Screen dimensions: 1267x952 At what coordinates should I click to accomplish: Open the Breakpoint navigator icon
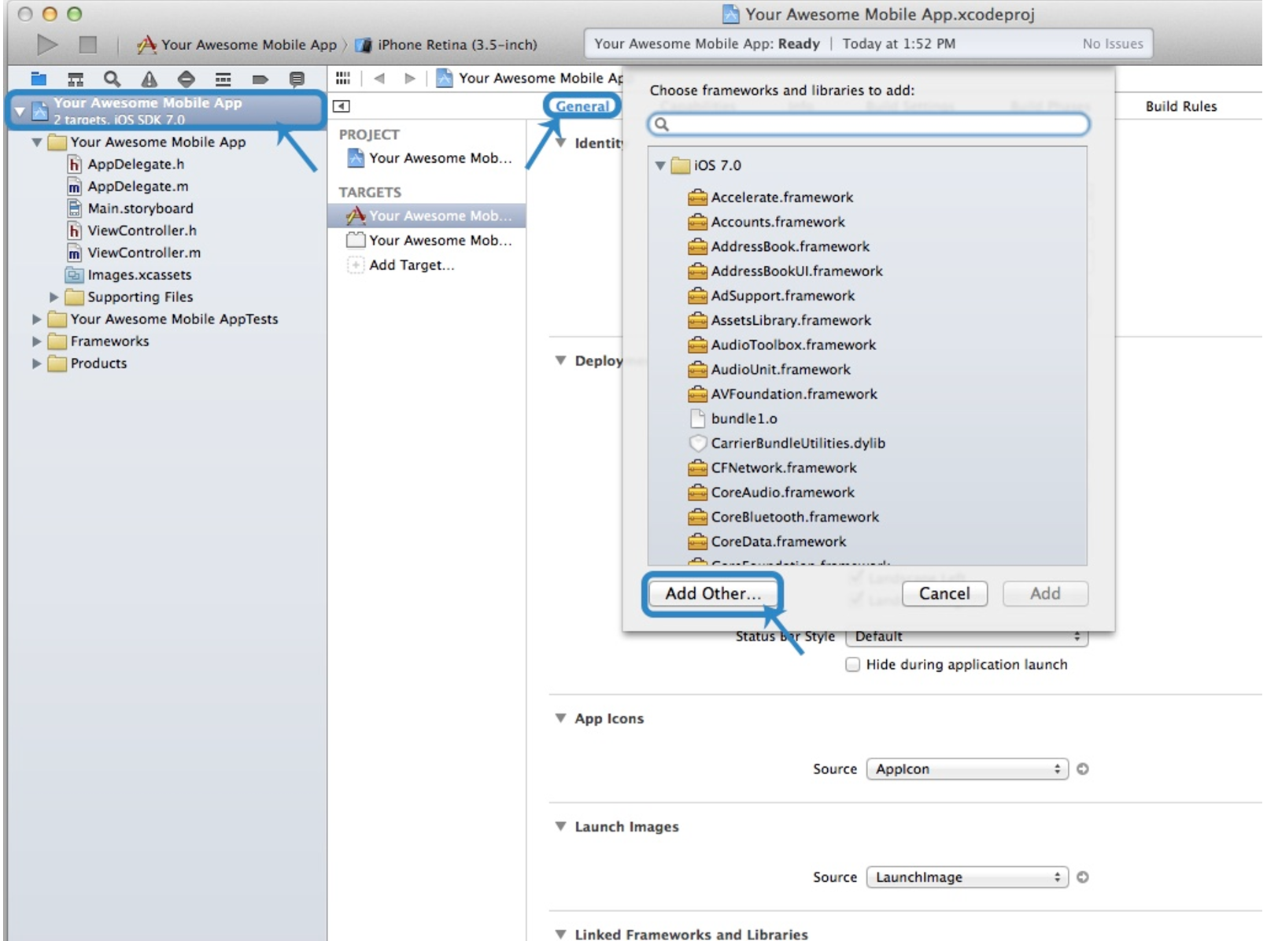pyautogui.click(x=260, y=79)
